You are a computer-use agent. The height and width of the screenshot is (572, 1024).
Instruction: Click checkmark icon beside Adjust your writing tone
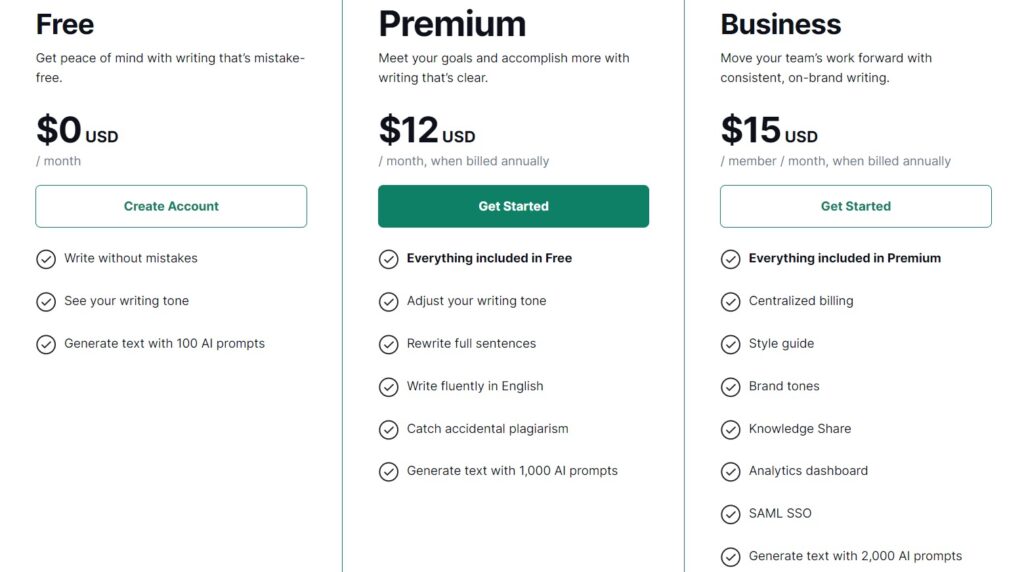click(x=389, y=302)
